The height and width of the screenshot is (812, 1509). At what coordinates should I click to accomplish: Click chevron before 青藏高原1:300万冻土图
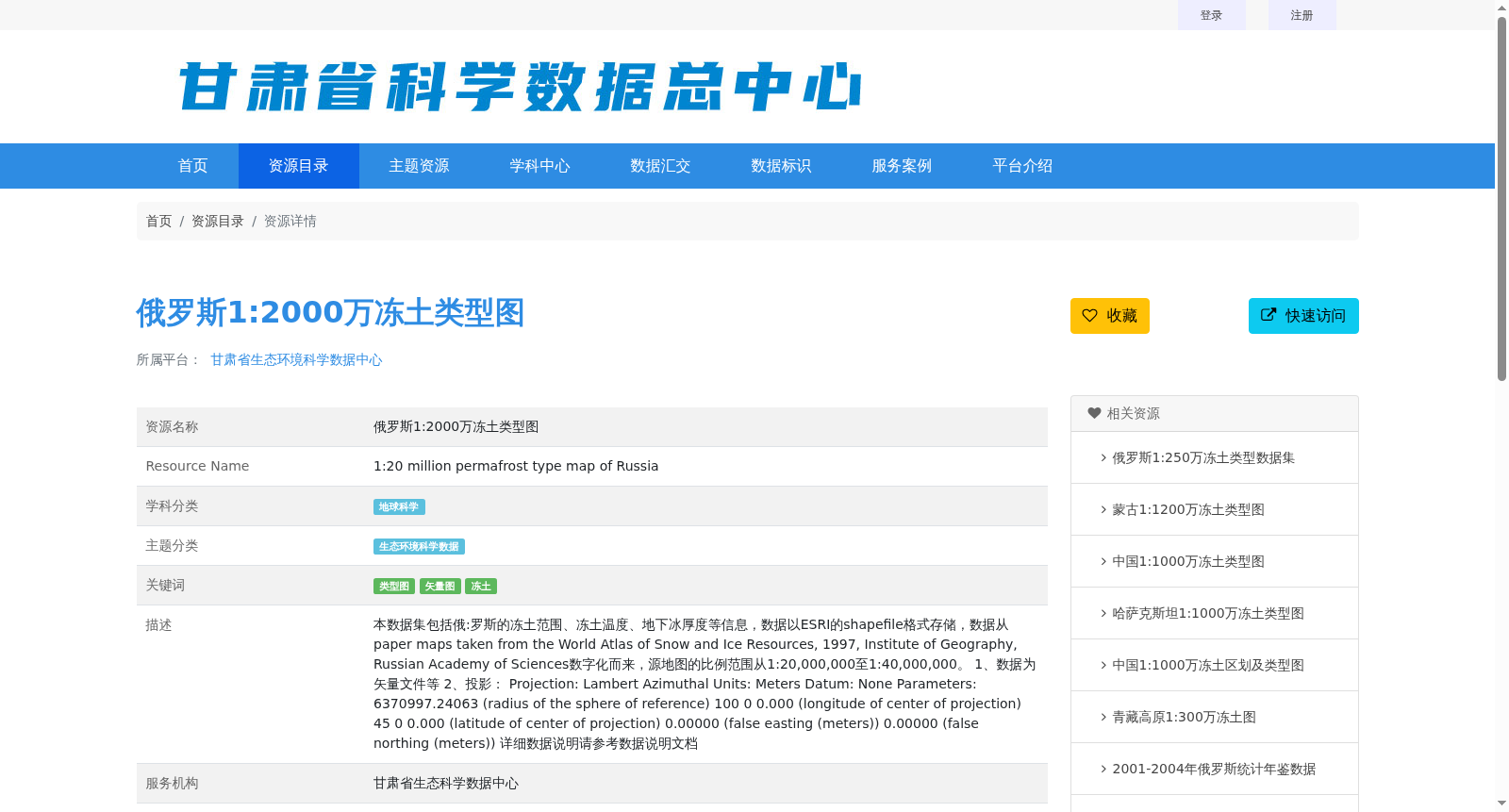(x=1103, y=717)
